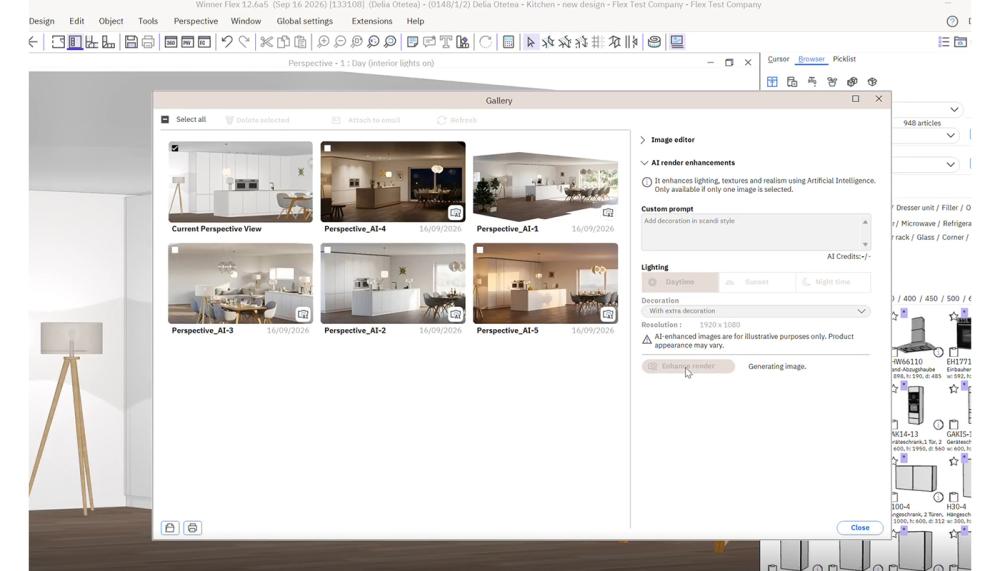1000x571 pixels.
Task: Open the gallery image icon in toolbar
Action: coord(677,42)
